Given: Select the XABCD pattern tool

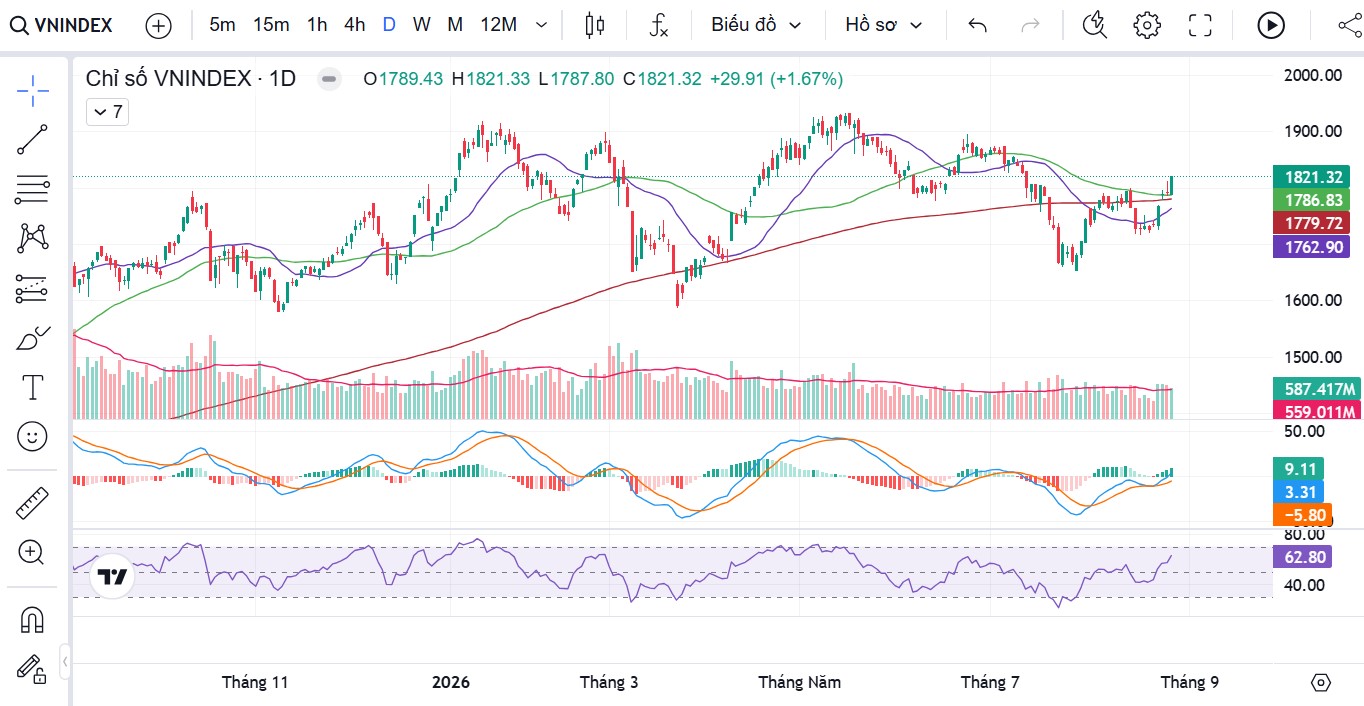Looking at the screenshot, I should [x=32, y=238].
